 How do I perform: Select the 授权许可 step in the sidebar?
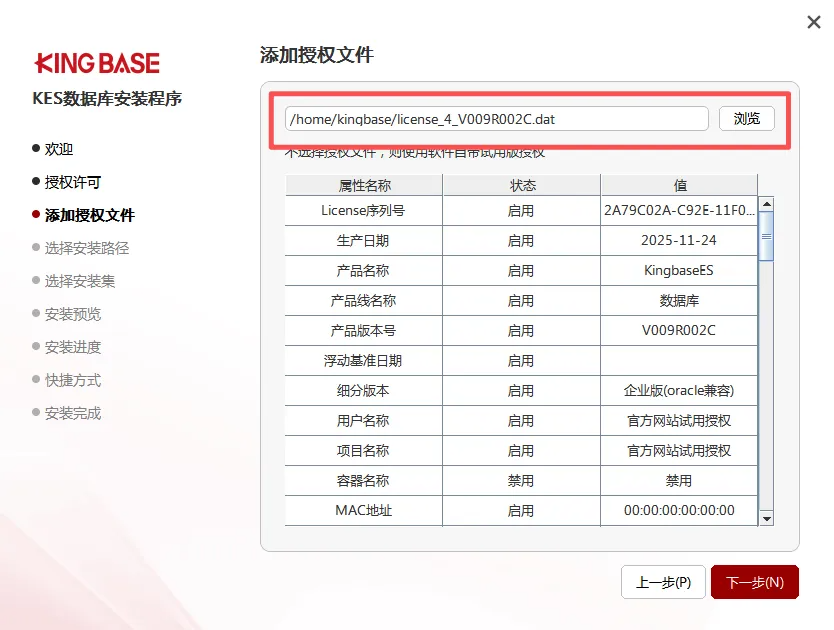[72, 182]
